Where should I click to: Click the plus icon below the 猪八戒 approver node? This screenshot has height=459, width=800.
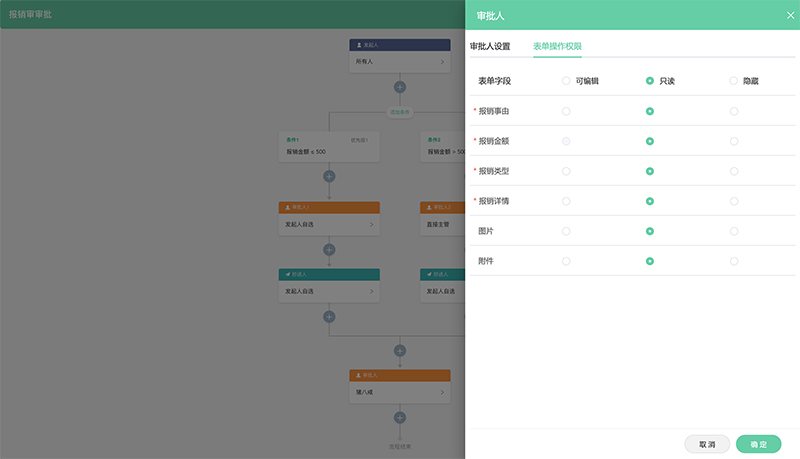400,417
